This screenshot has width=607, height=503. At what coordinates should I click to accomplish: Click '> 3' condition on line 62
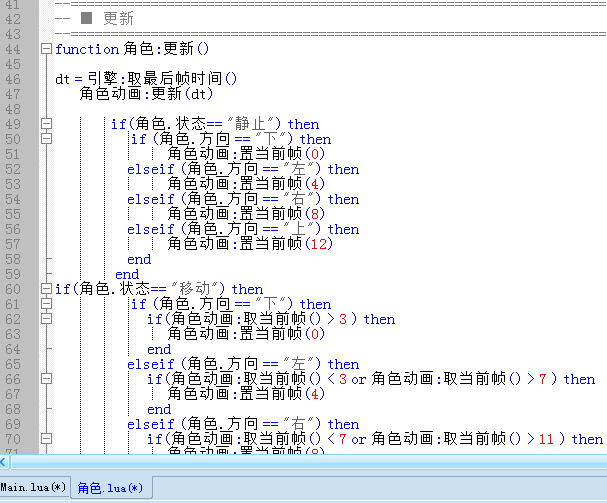337,319
